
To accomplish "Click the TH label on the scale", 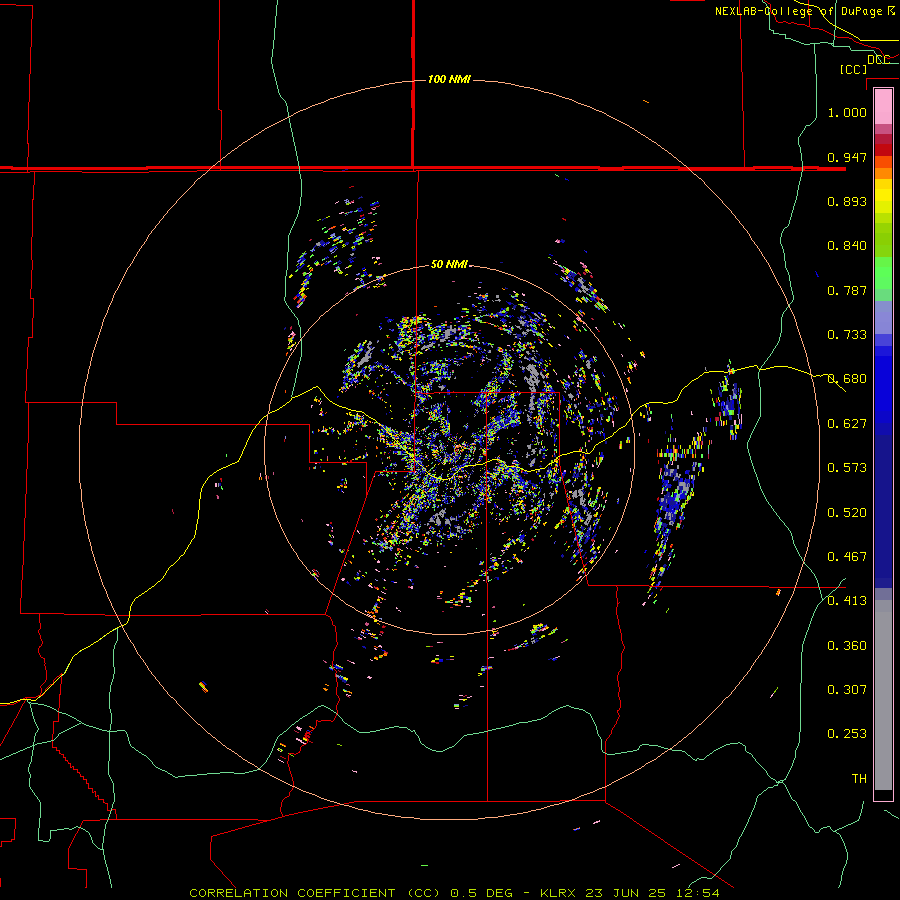I will 859,779.
